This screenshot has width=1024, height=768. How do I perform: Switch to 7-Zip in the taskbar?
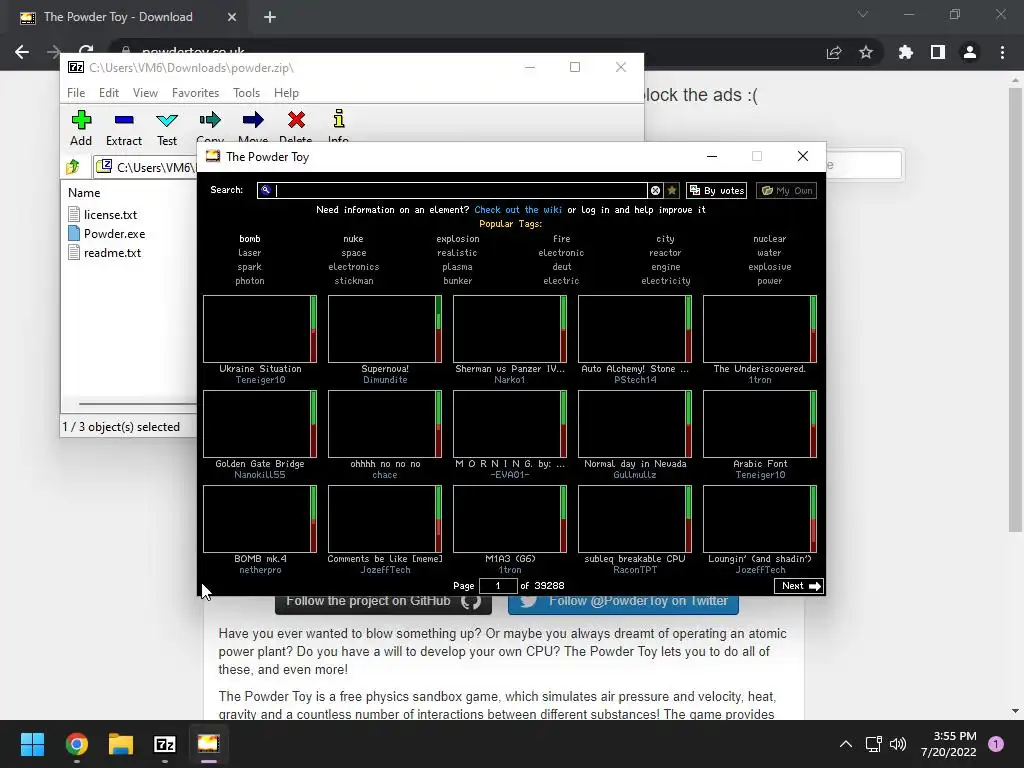(165, 744)
